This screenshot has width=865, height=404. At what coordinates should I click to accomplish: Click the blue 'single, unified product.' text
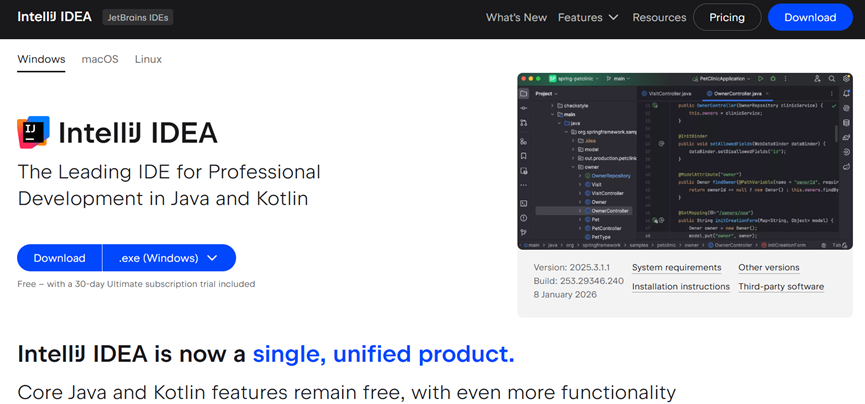pos(383,354)
